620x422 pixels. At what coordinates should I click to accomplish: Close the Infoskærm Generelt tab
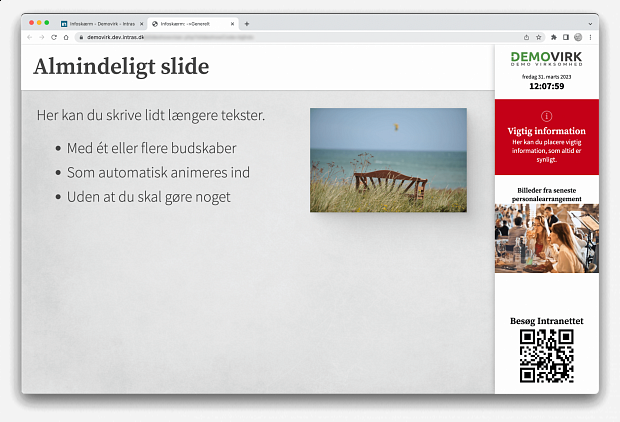tap(232, 24)
